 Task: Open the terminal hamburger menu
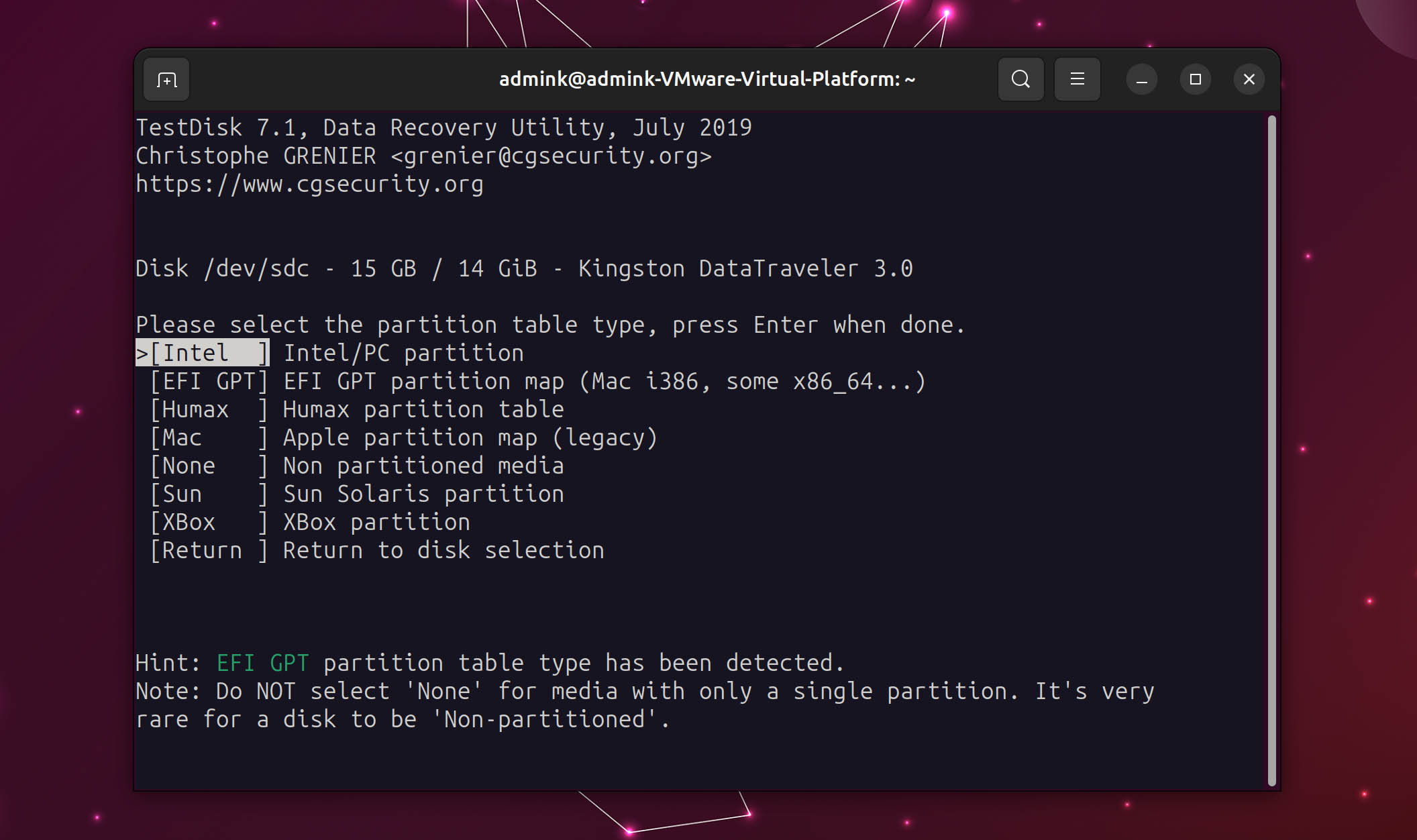[1077, 78]
